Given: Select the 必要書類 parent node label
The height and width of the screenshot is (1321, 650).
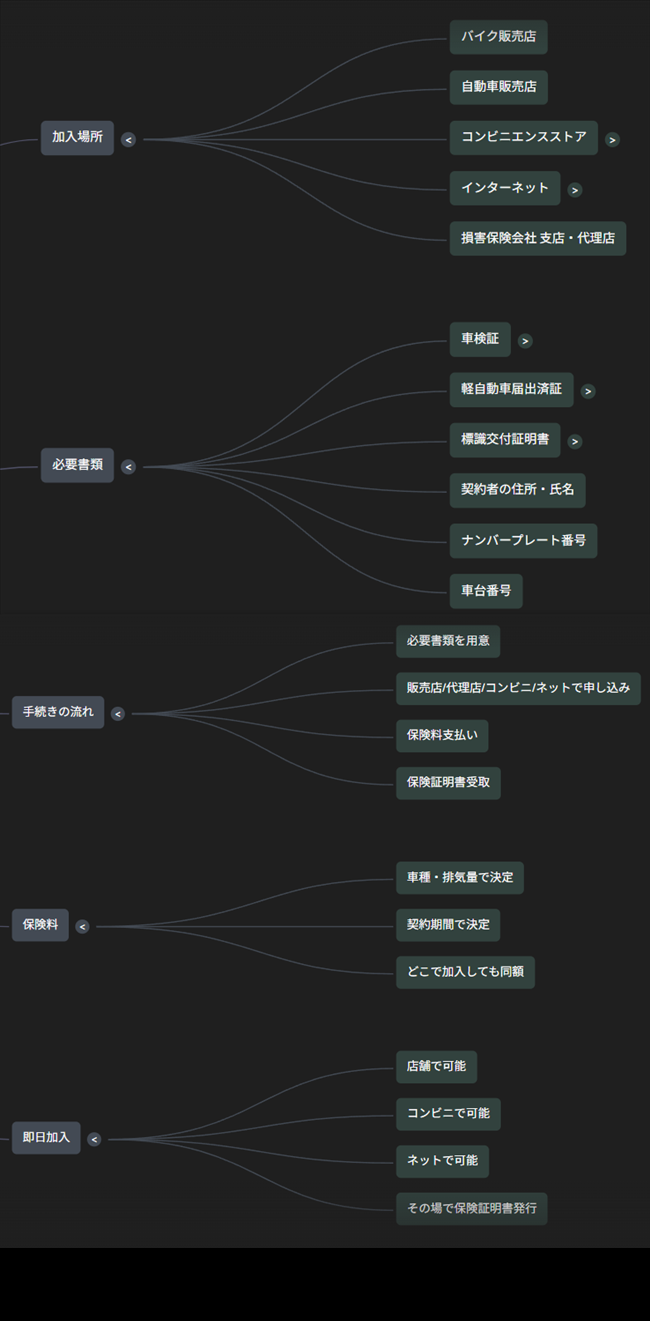Looking at the screenshot, I should 77,465.
